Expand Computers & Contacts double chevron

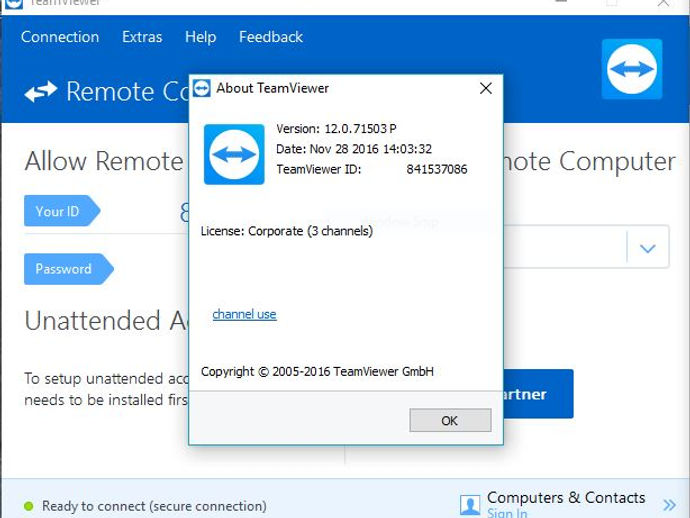(x=669, y=505)
